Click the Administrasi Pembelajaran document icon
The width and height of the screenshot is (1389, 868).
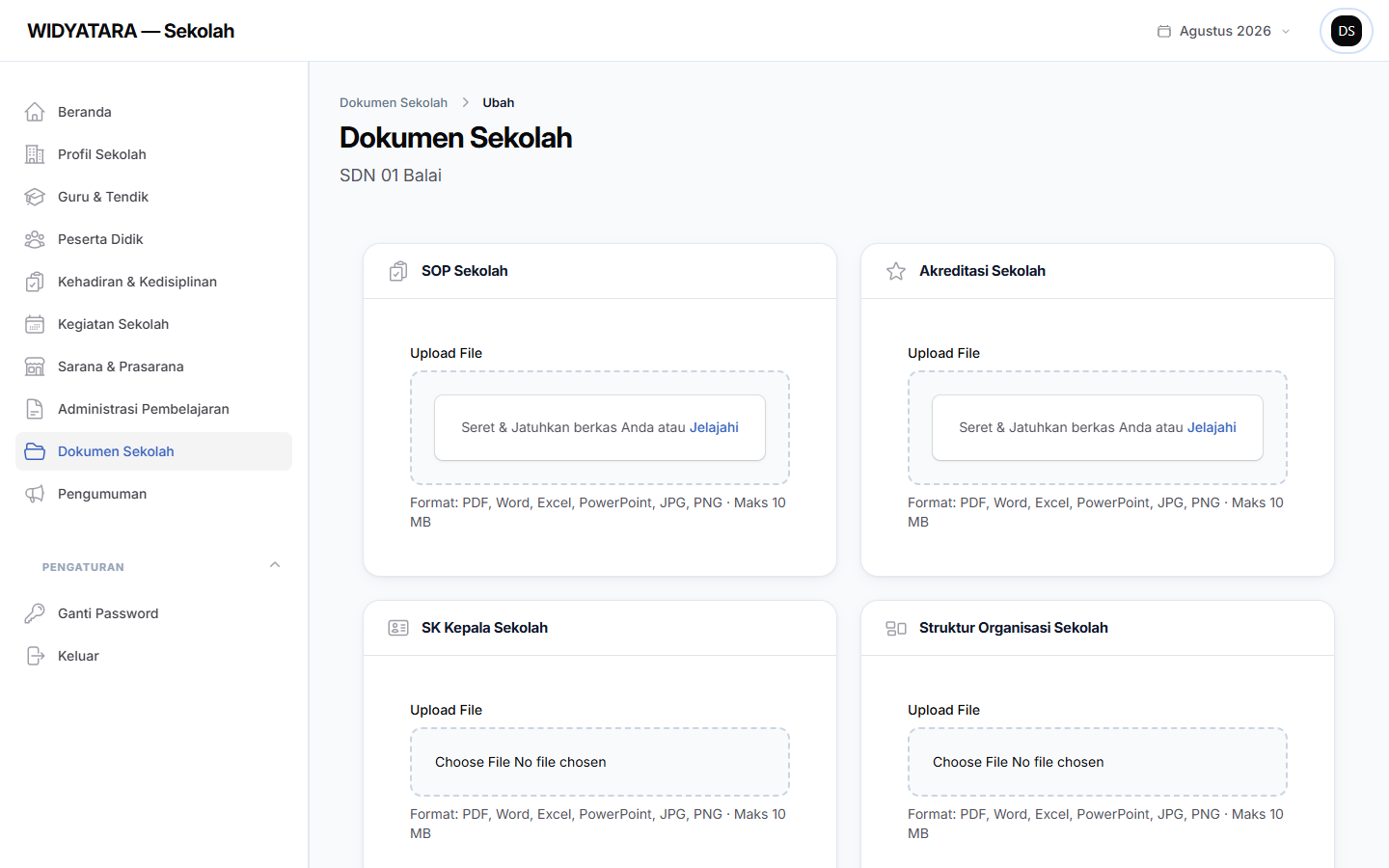coord(35,409)
